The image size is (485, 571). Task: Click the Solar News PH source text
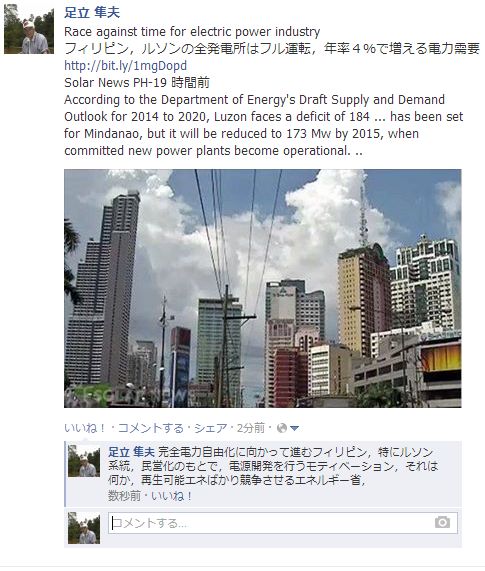(137, 83)
